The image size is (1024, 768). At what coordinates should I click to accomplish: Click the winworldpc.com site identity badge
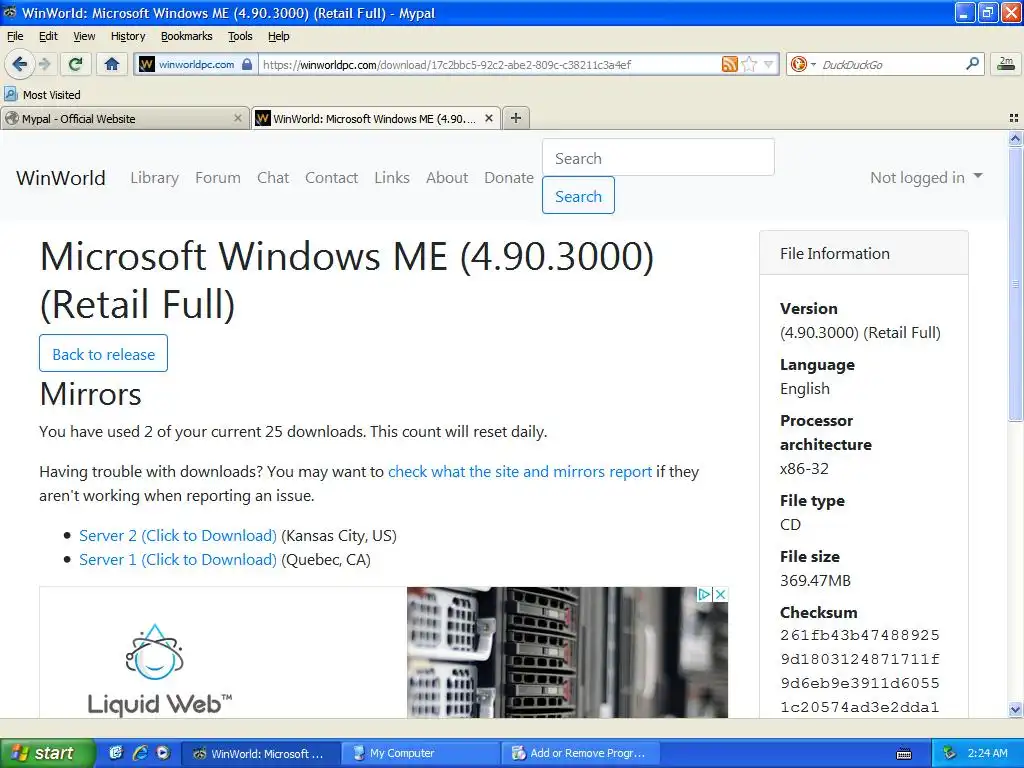(x=196, y=64)
